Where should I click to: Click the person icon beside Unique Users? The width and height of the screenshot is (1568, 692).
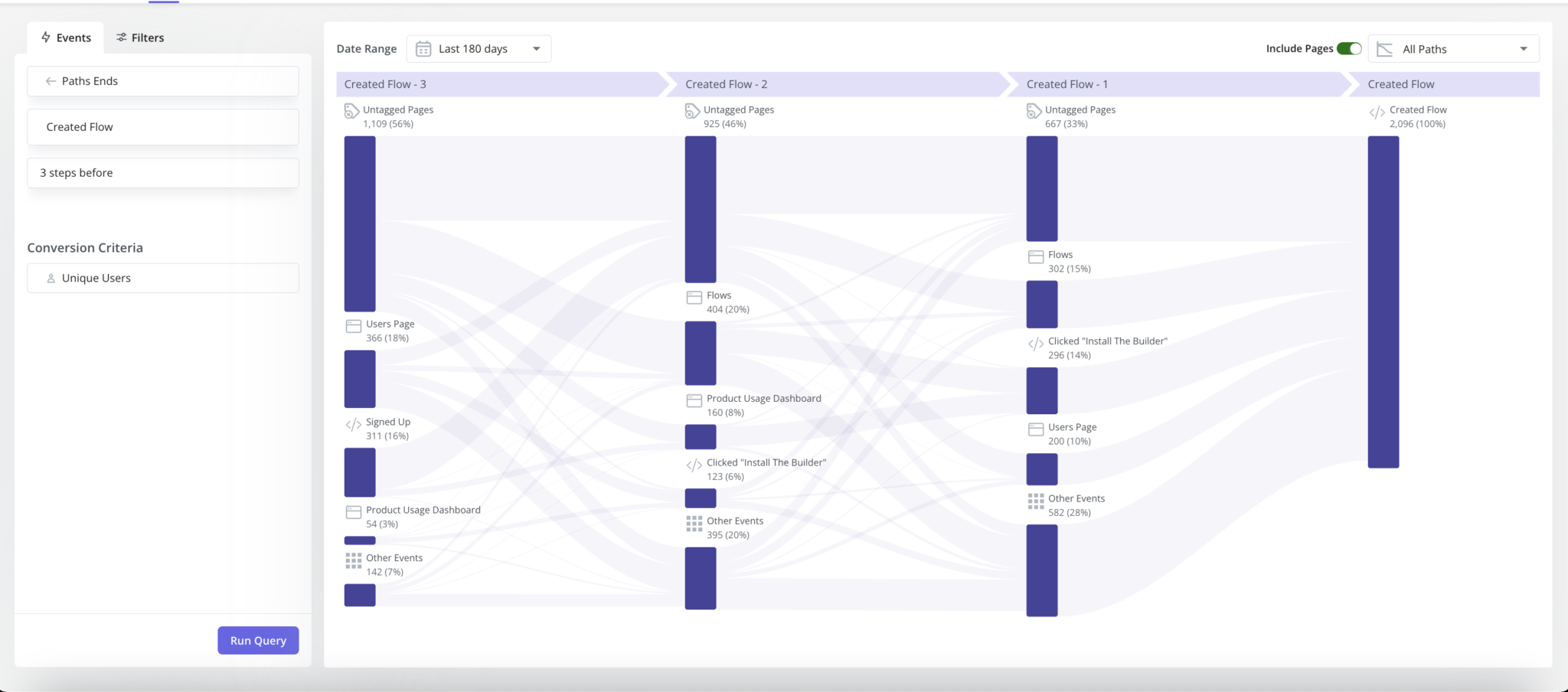click(x=50, y=277)
